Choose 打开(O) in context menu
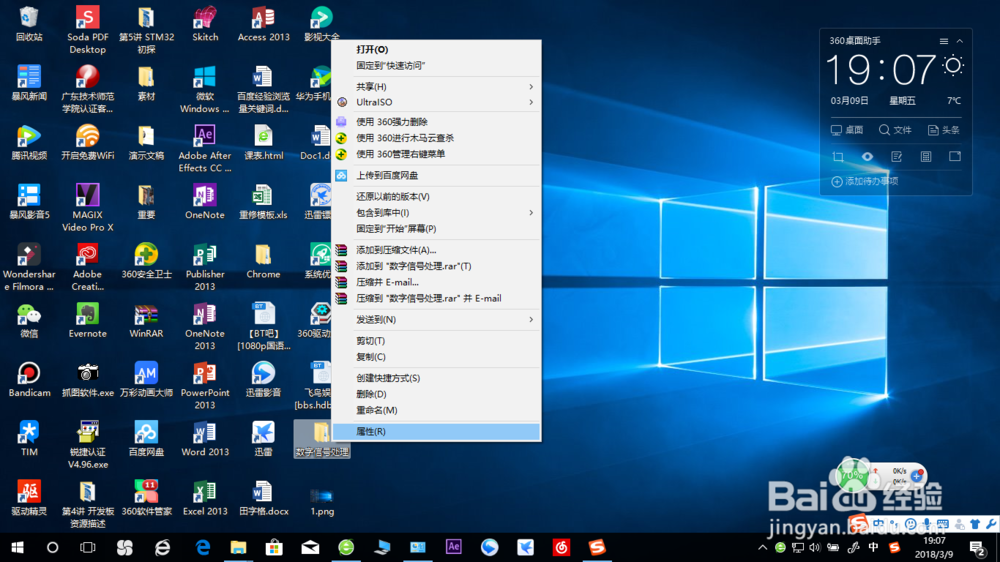Viewport: 1000px width, 562px height. coord(436,49)
